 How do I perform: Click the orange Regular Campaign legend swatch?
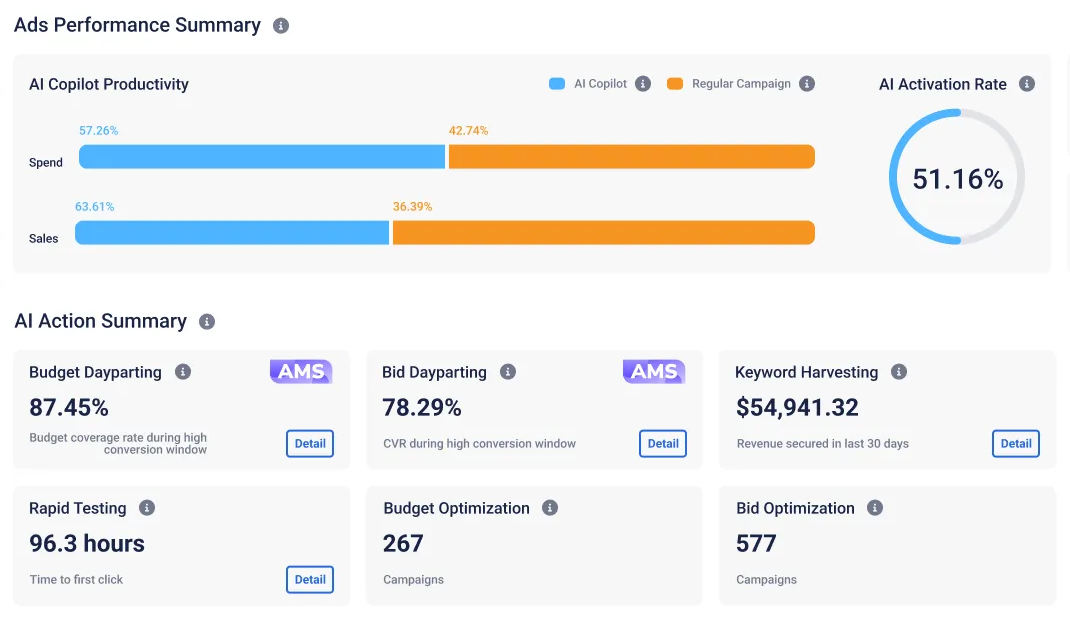(x=675, y=84)
